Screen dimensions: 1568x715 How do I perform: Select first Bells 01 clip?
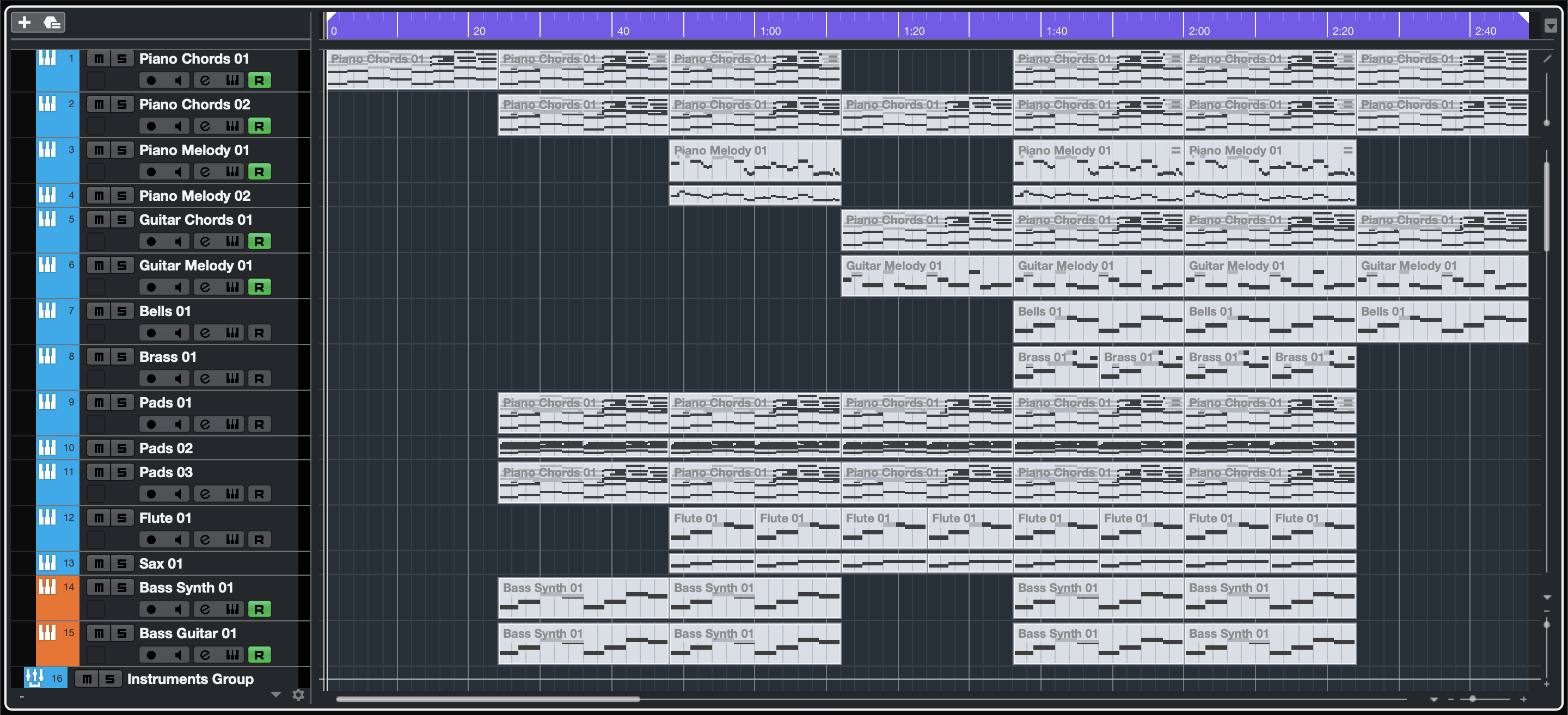(x=1098, y=321)
